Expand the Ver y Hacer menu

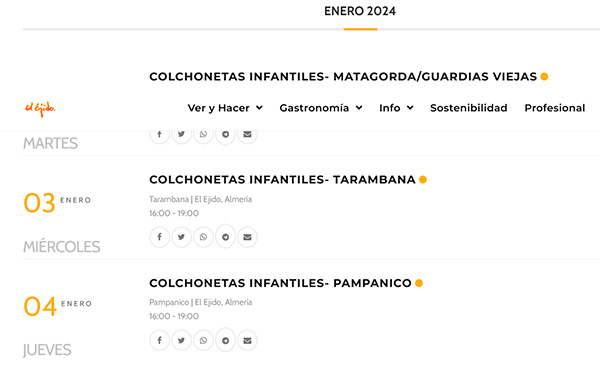(225, 108)
